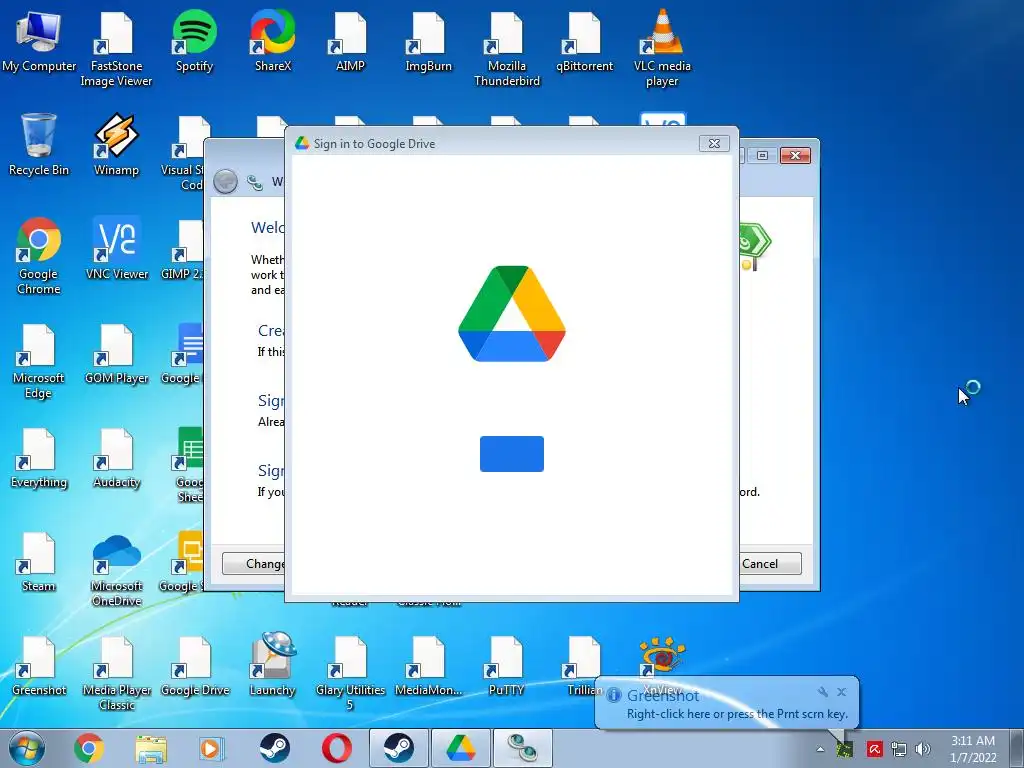Viewport: 1024px width, 768px height.
Task: Launch GOM Player desktop shortcut
Action: coord(116,353)
